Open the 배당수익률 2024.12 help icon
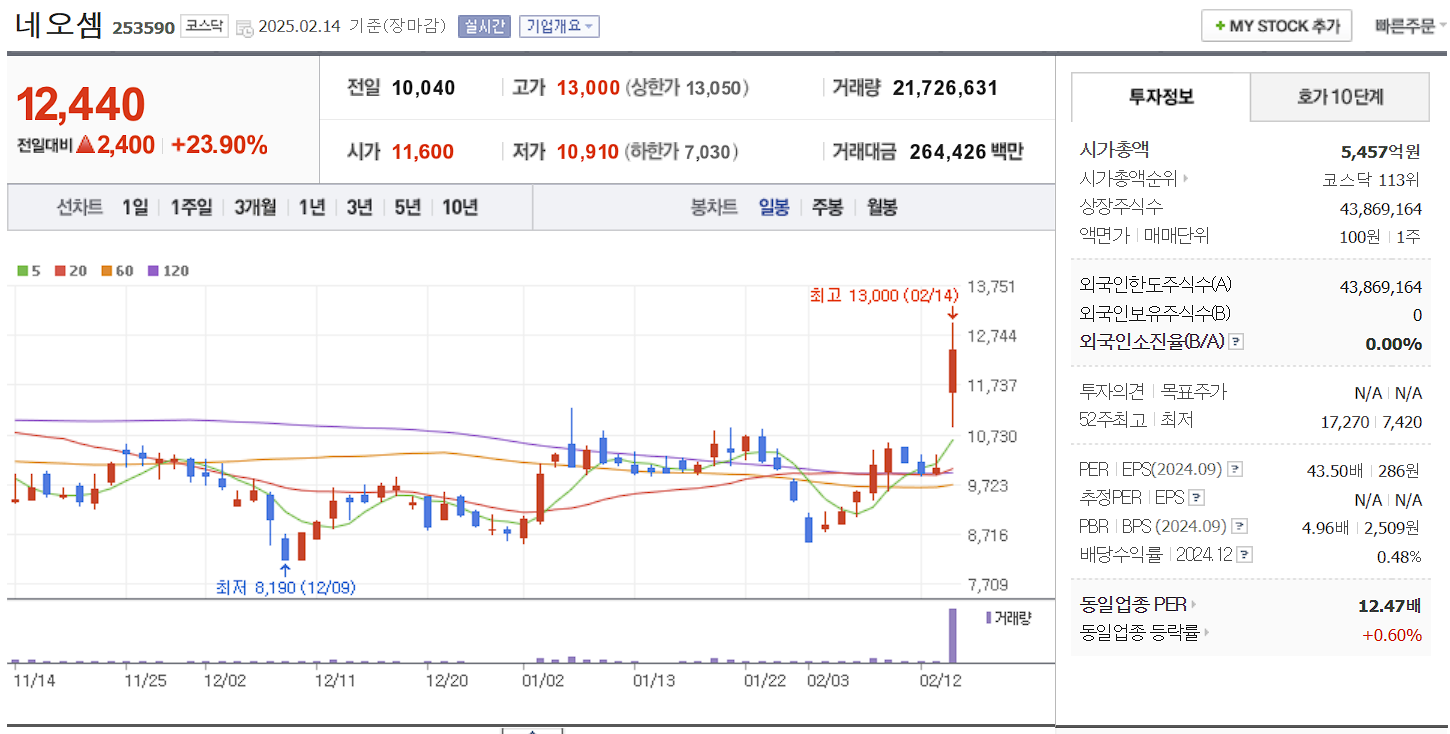 tap(1242, 553)
